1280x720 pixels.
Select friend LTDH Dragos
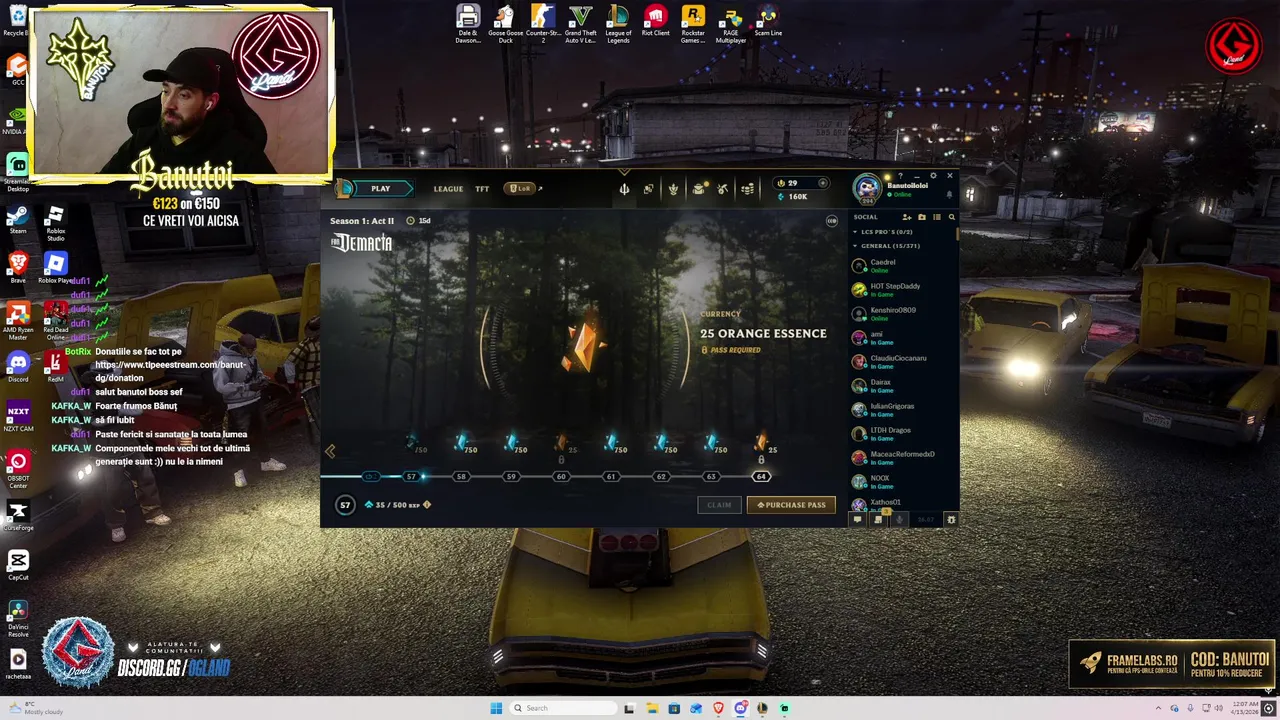pyautogui.click(x=903, y=434)
